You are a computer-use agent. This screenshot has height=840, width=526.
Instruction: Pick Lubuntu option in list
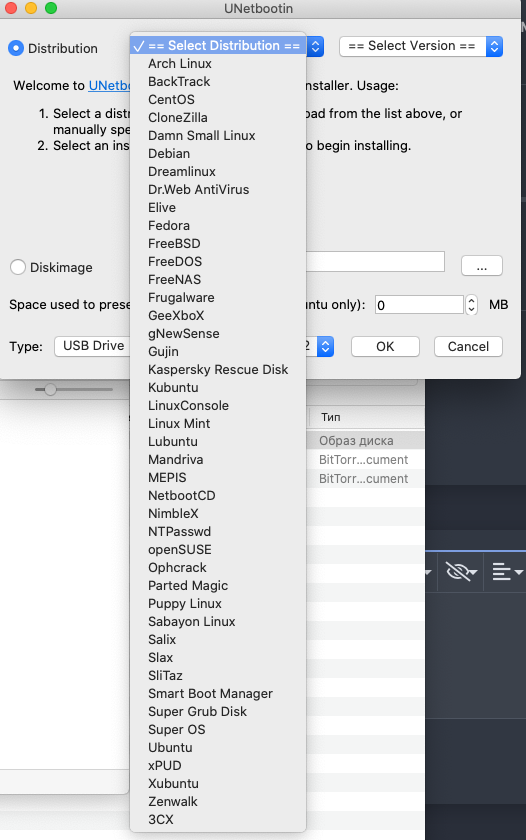point(218,441)
